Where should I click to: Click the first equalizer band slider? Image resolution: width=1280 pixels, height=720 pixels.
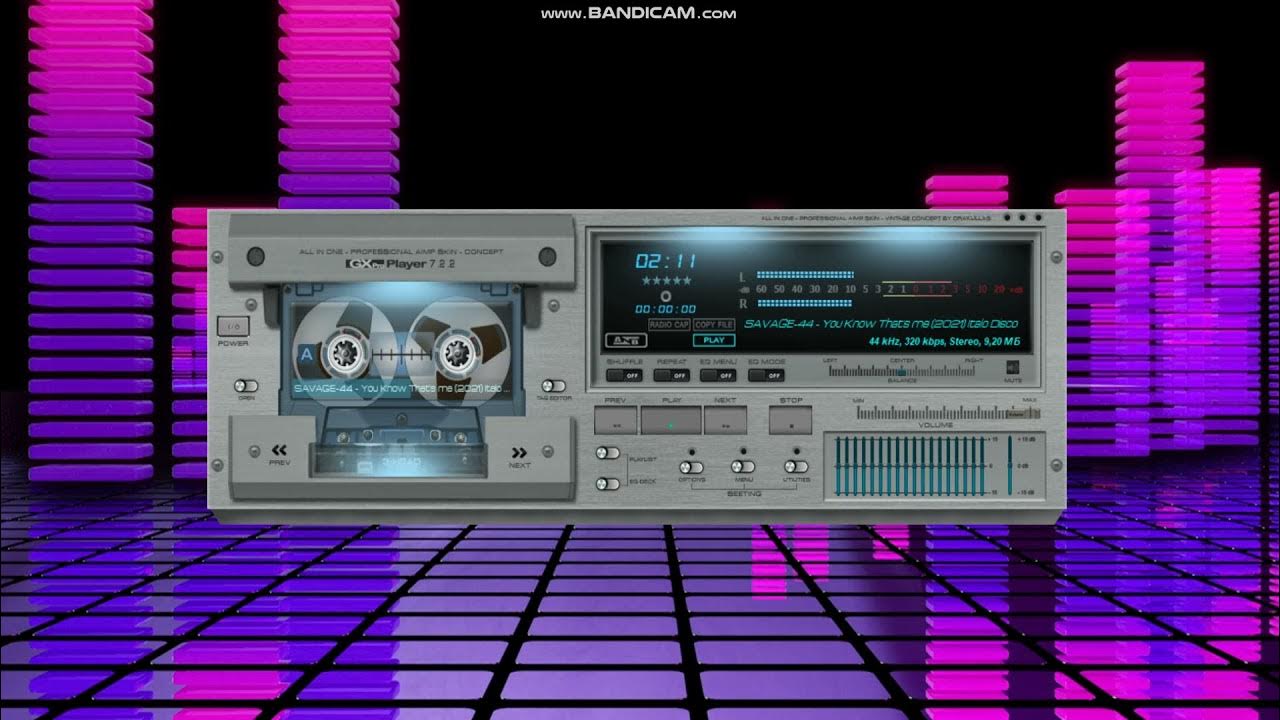[x=838, y=466]
